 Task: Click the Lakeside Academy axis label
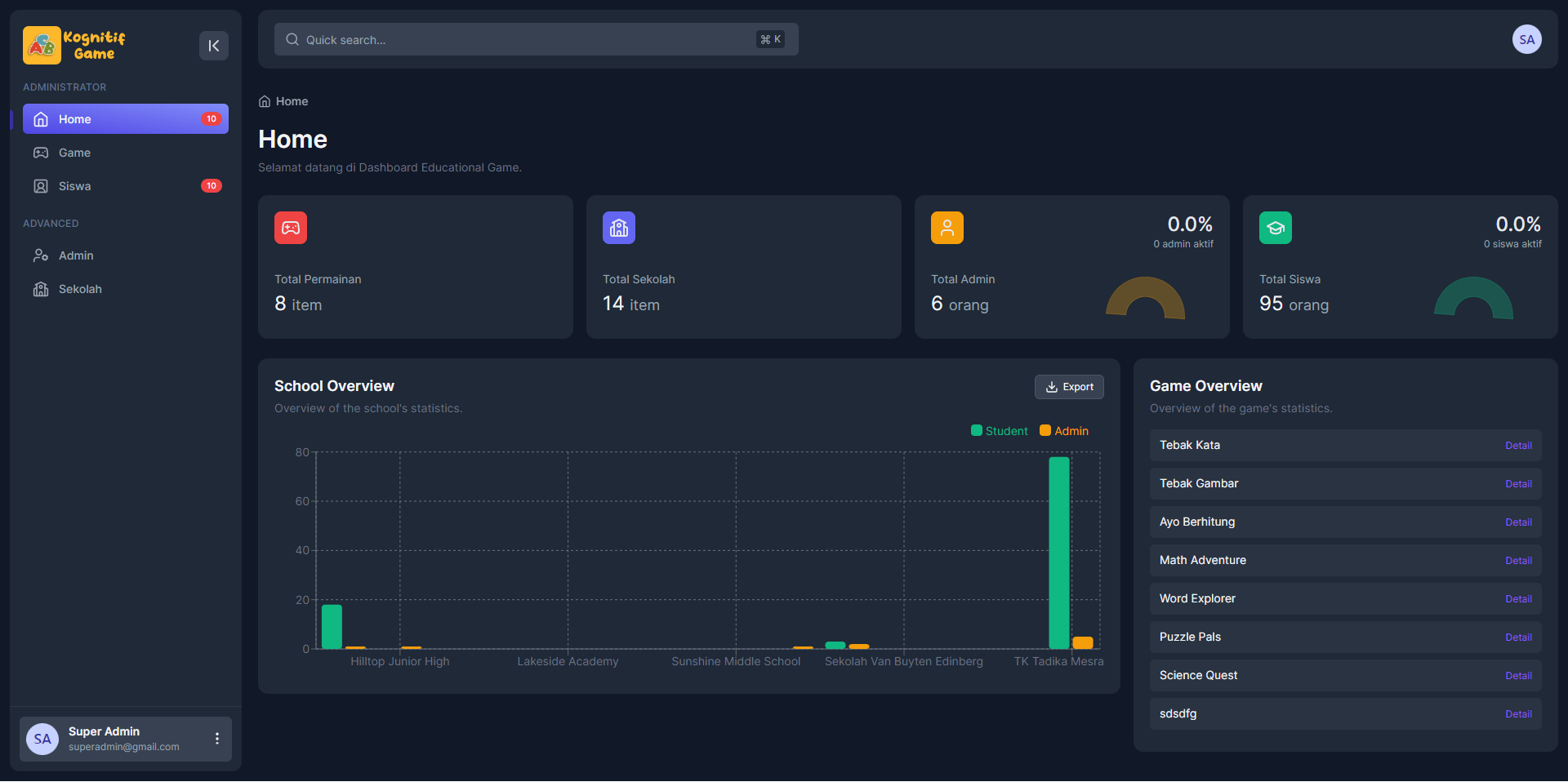[568, 661]
